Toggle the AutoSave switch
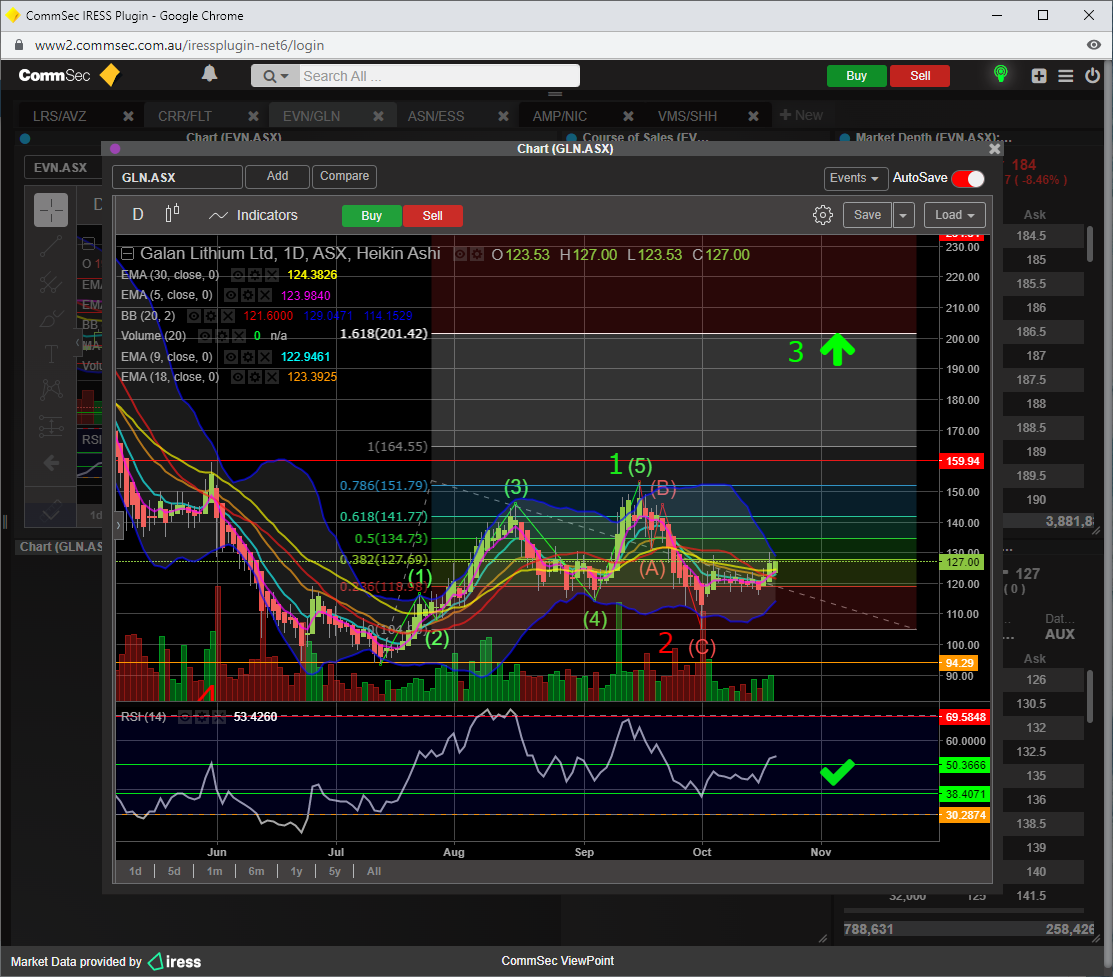This screenshot has width=1113, height=977. pos(968,178)
